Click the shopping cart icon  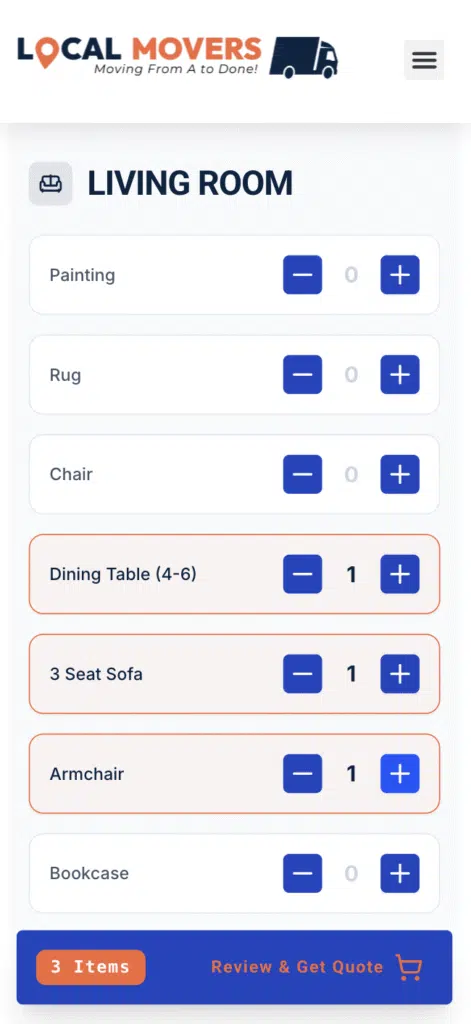(x=409, y=967)
